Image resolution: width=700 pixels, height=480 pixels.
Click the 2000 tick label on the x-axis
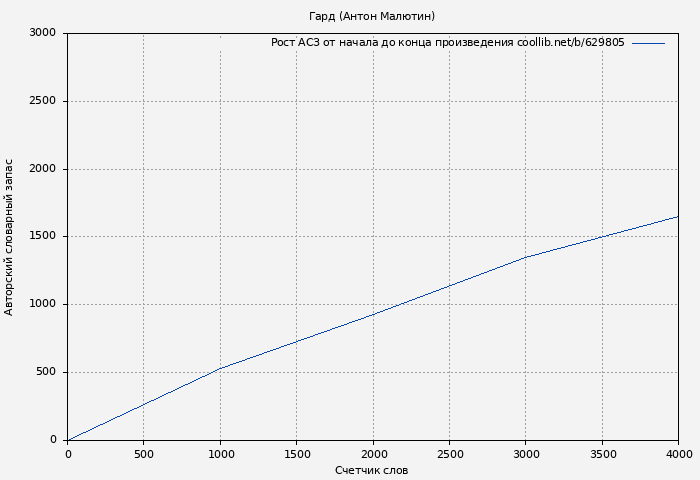point(373,454)
